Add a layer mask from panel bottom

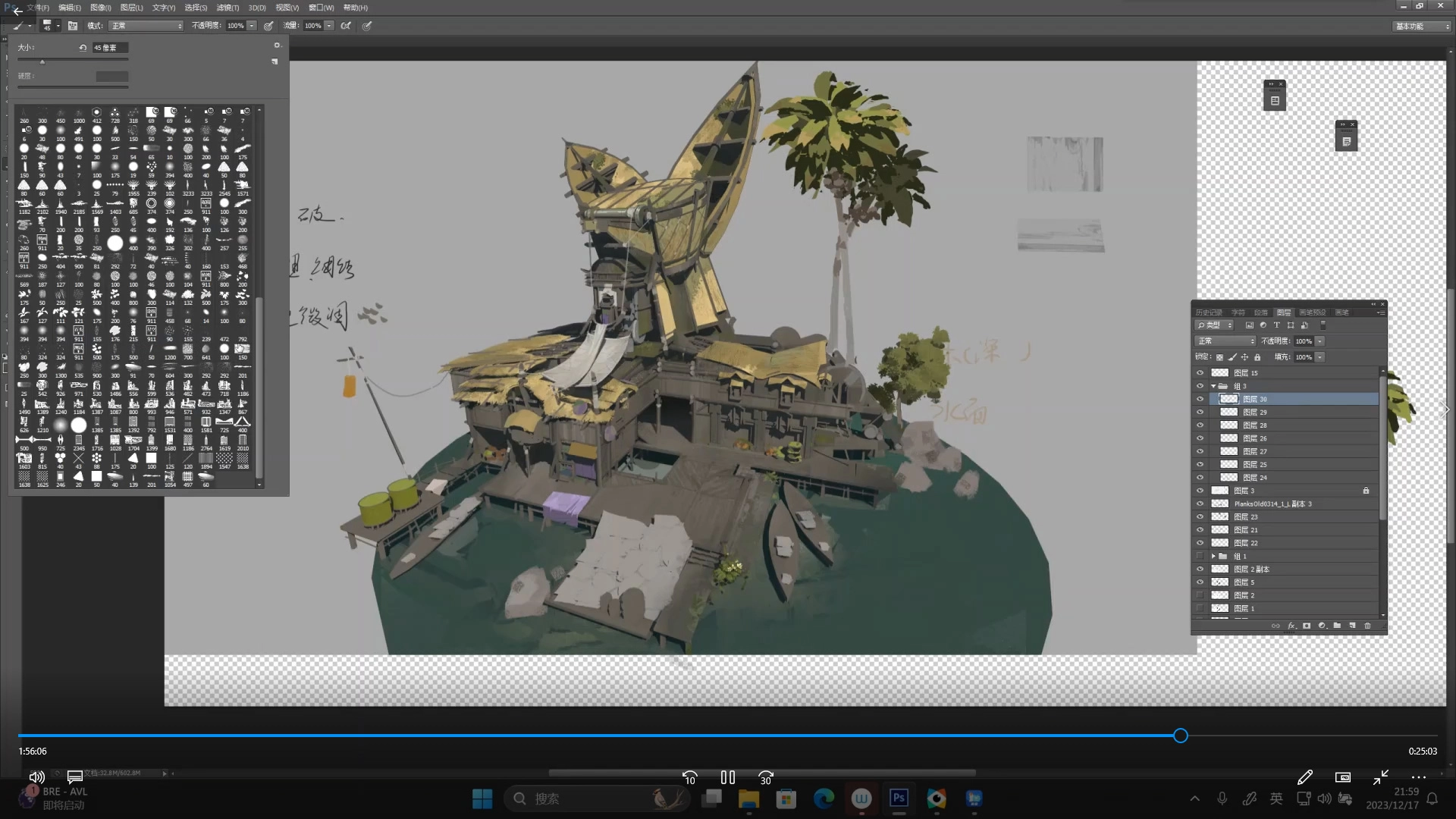[x=1307, y=626]
